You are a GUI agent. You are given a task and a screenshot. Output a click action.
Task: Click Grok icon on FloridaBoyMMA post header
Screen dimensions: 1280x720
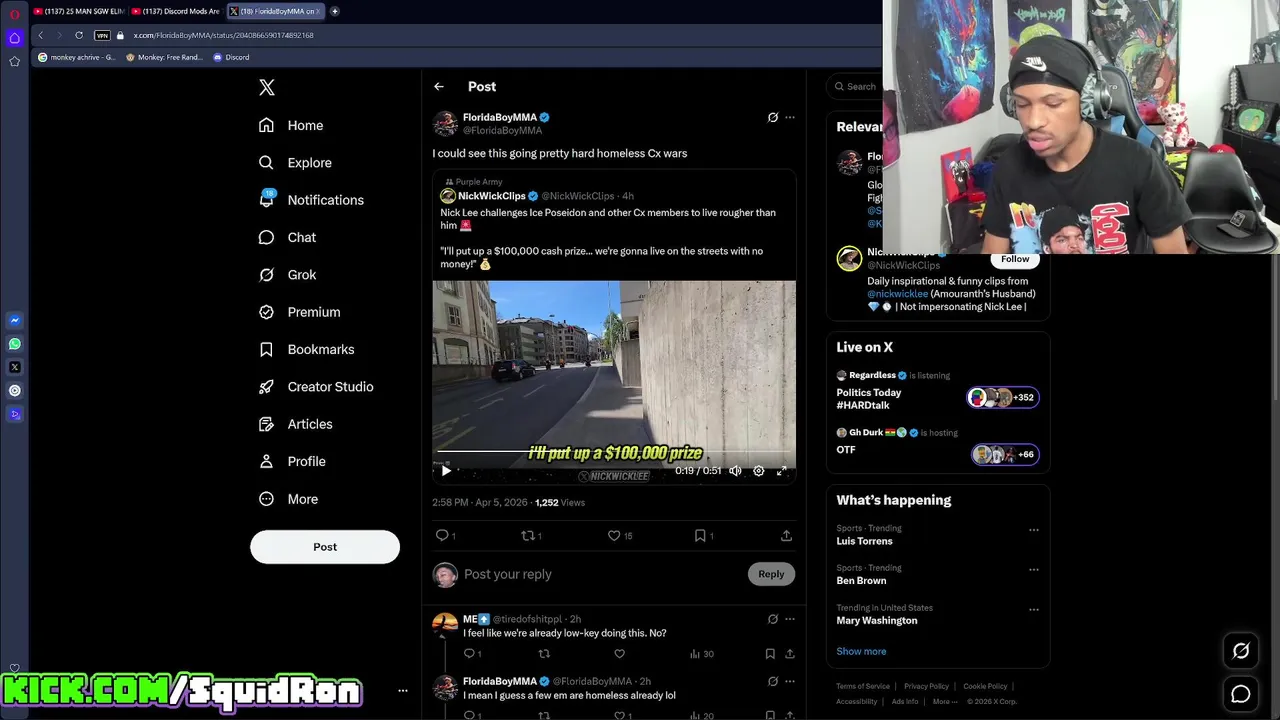[772, 117]
